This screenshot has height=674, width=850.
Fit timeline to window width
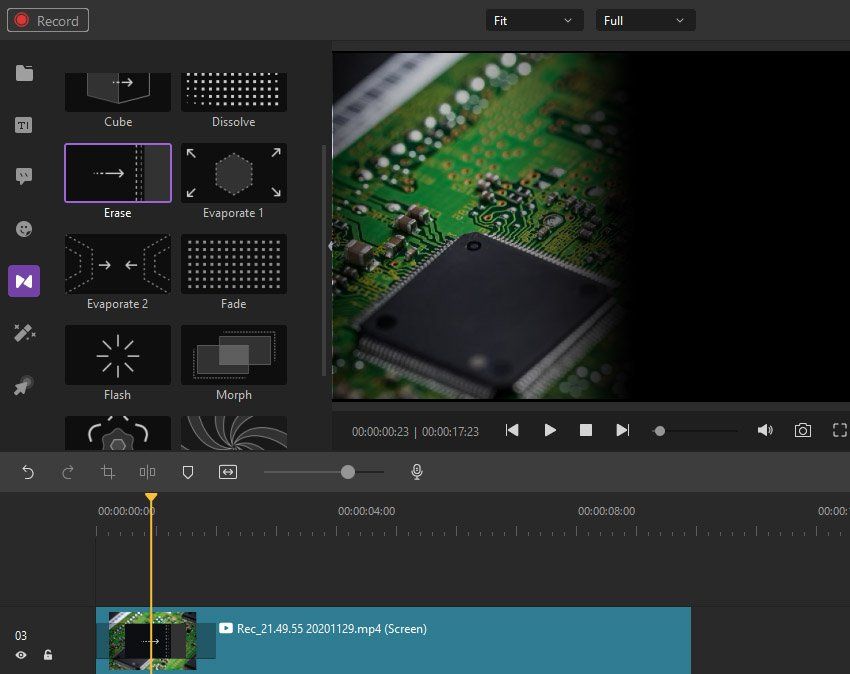pos(228,472)
